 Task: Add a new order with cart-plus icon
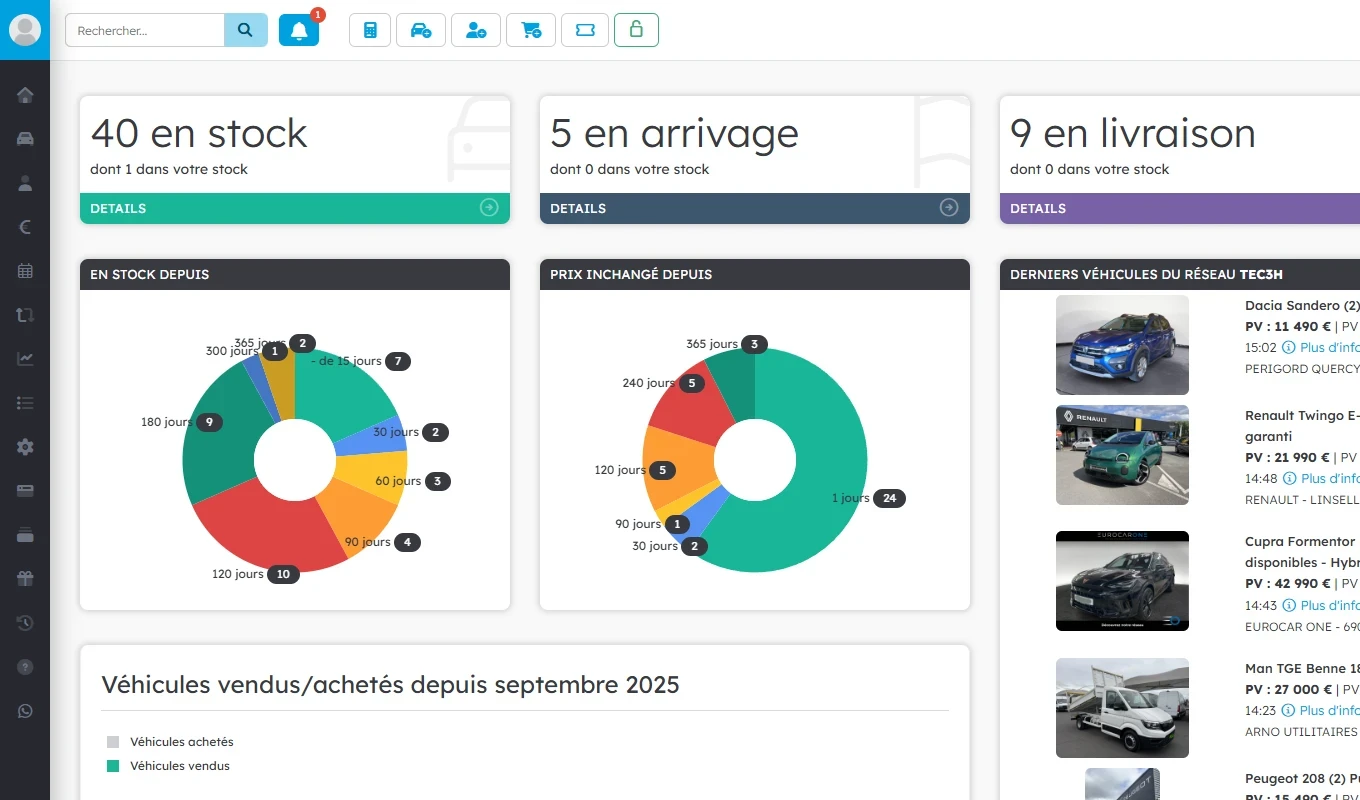coord(531,30)
